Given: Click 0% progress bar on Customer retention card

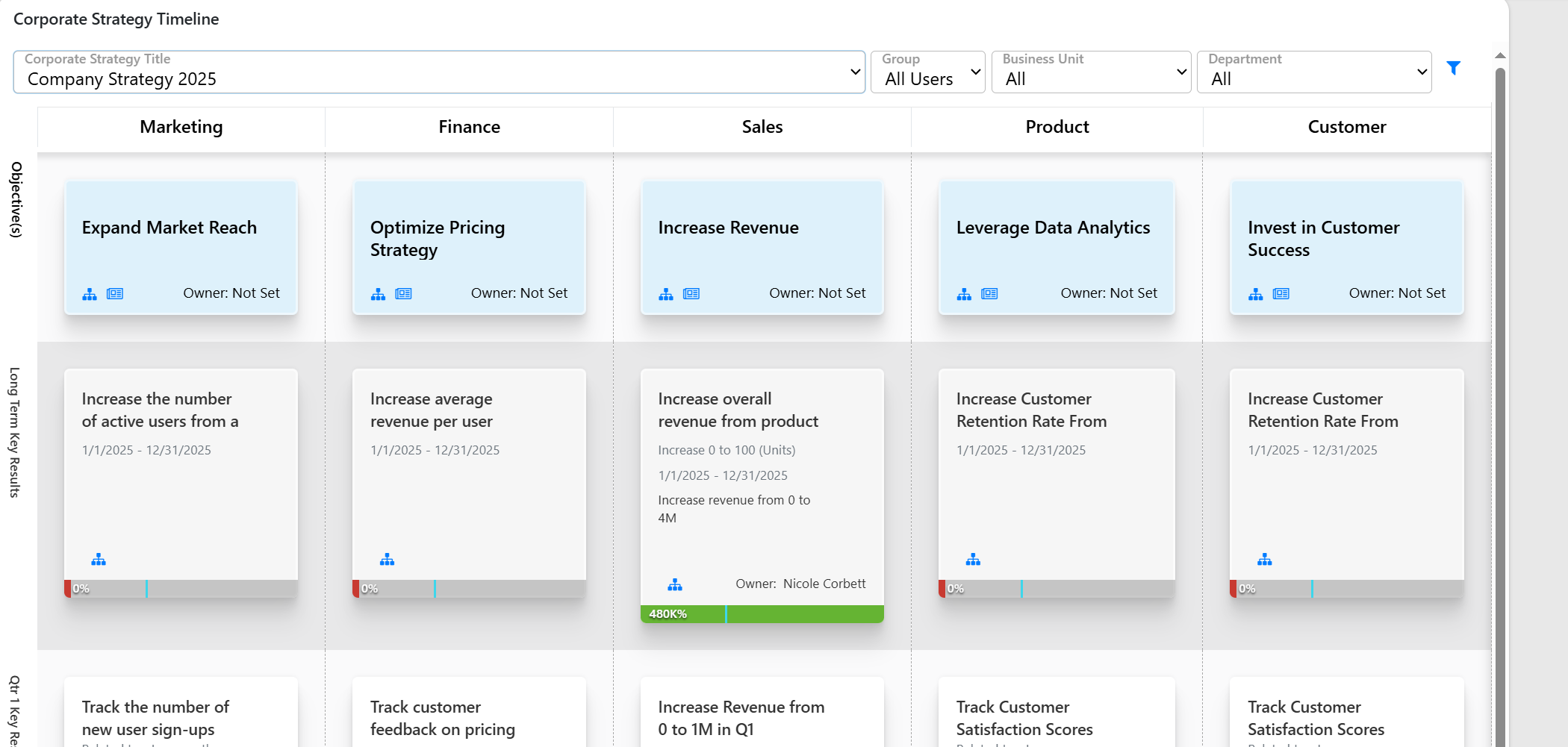Looking at the screenshot, I should [x=1347, y=589].
